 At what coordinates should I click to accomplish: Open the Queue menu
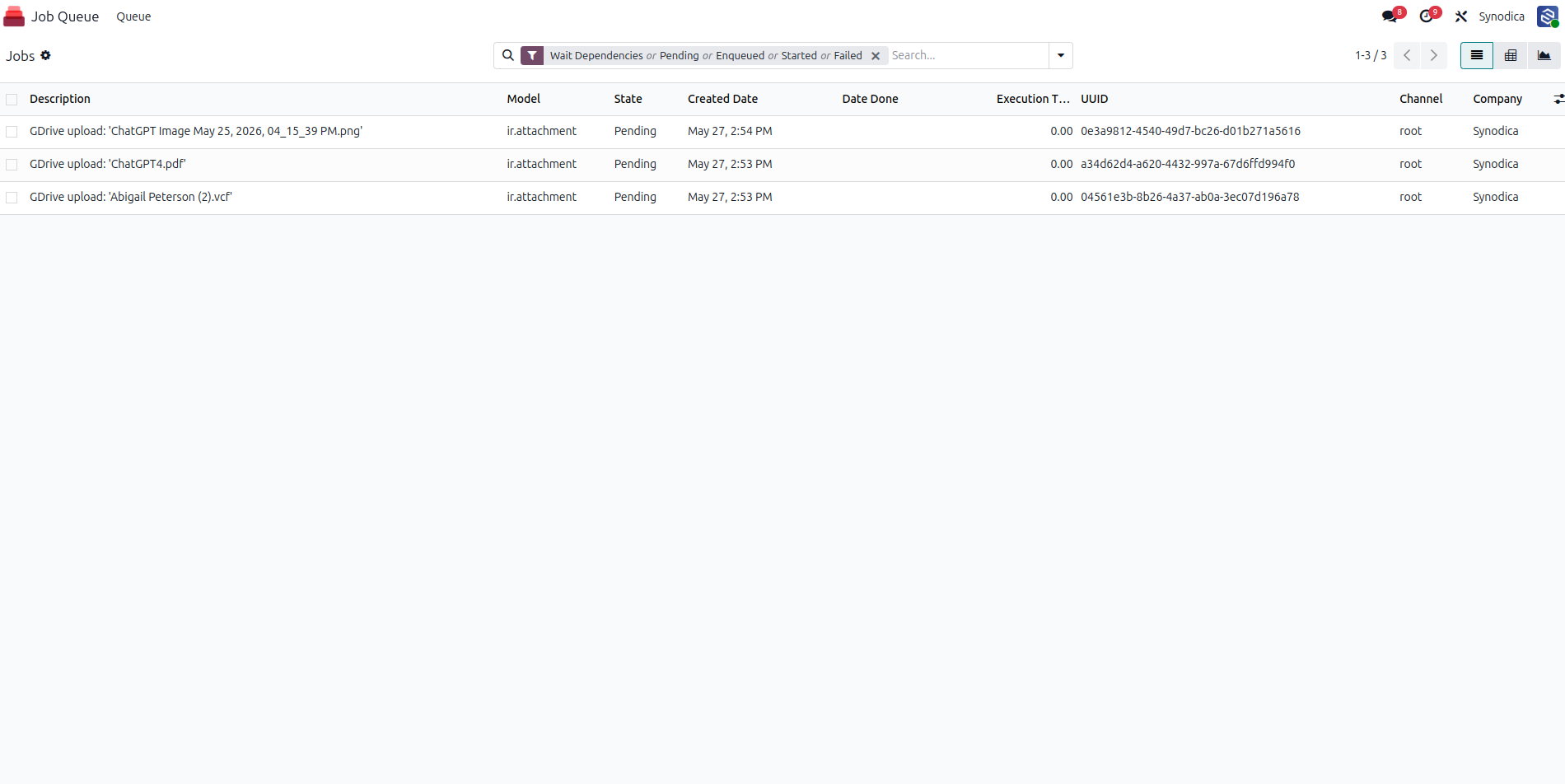[133, 16]
